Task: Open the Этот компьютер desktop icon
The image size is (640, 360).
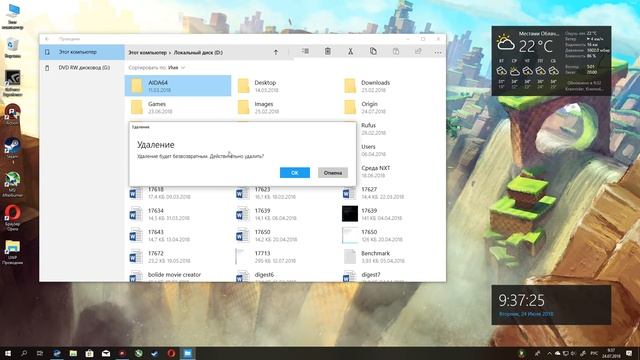Action: 13,16
